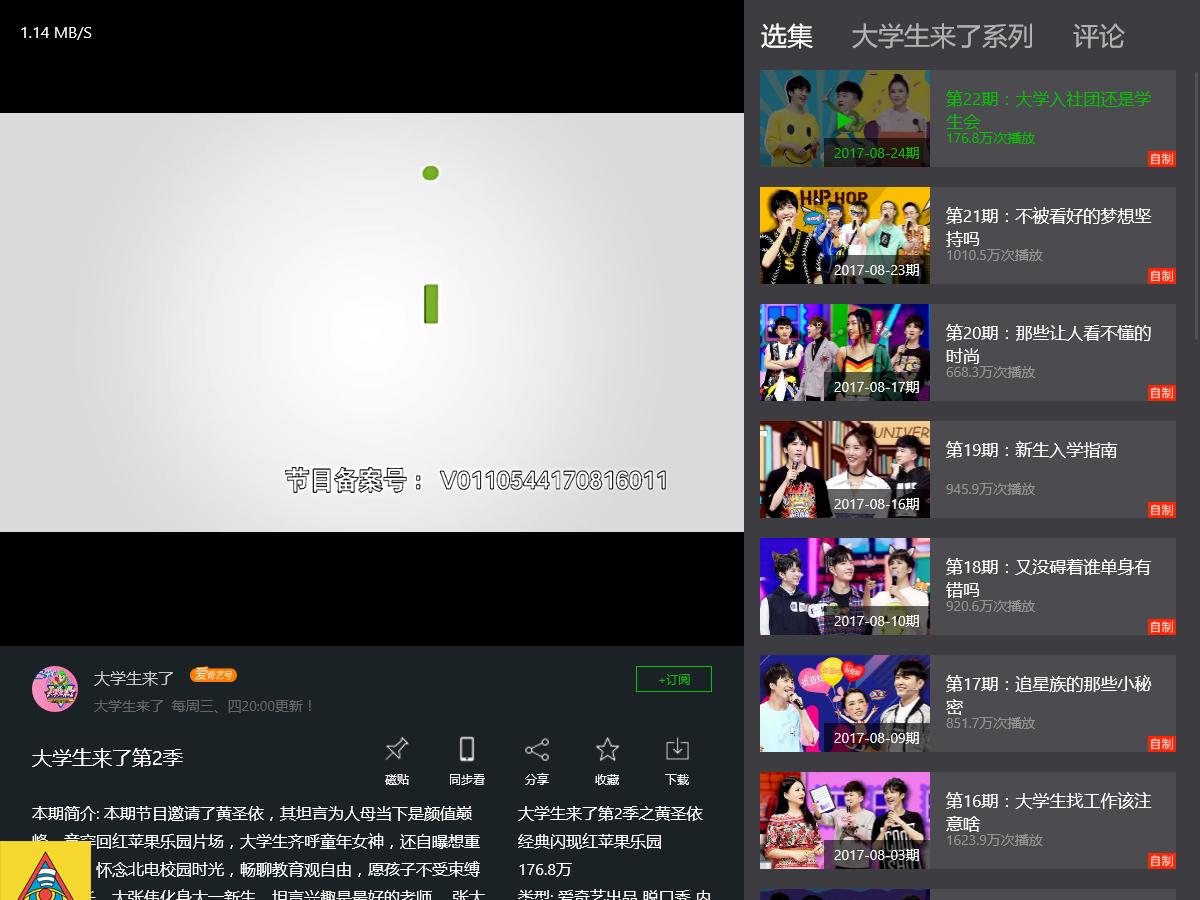Switch to the 评论 (comments) tab

pyautogui.click(x=1100, y=37)
